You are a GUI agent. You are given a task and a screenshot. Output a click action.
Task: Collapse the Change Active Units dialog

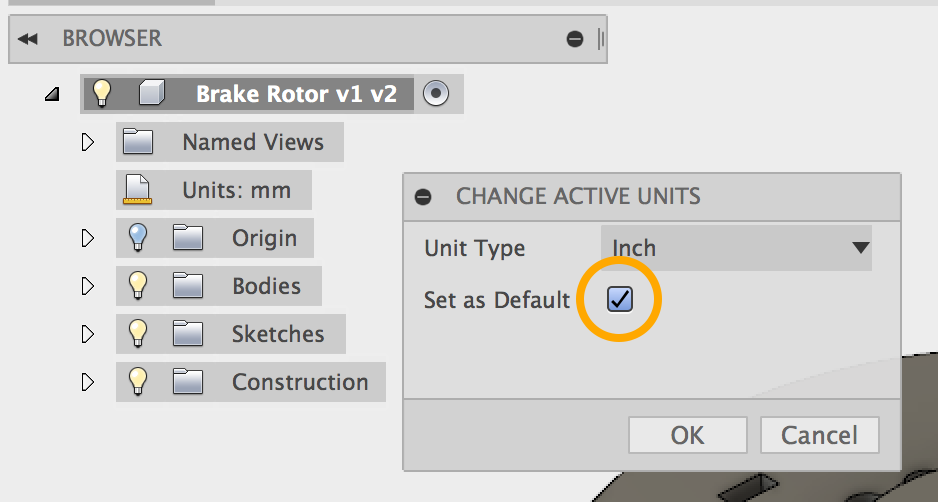coord(424,196)
